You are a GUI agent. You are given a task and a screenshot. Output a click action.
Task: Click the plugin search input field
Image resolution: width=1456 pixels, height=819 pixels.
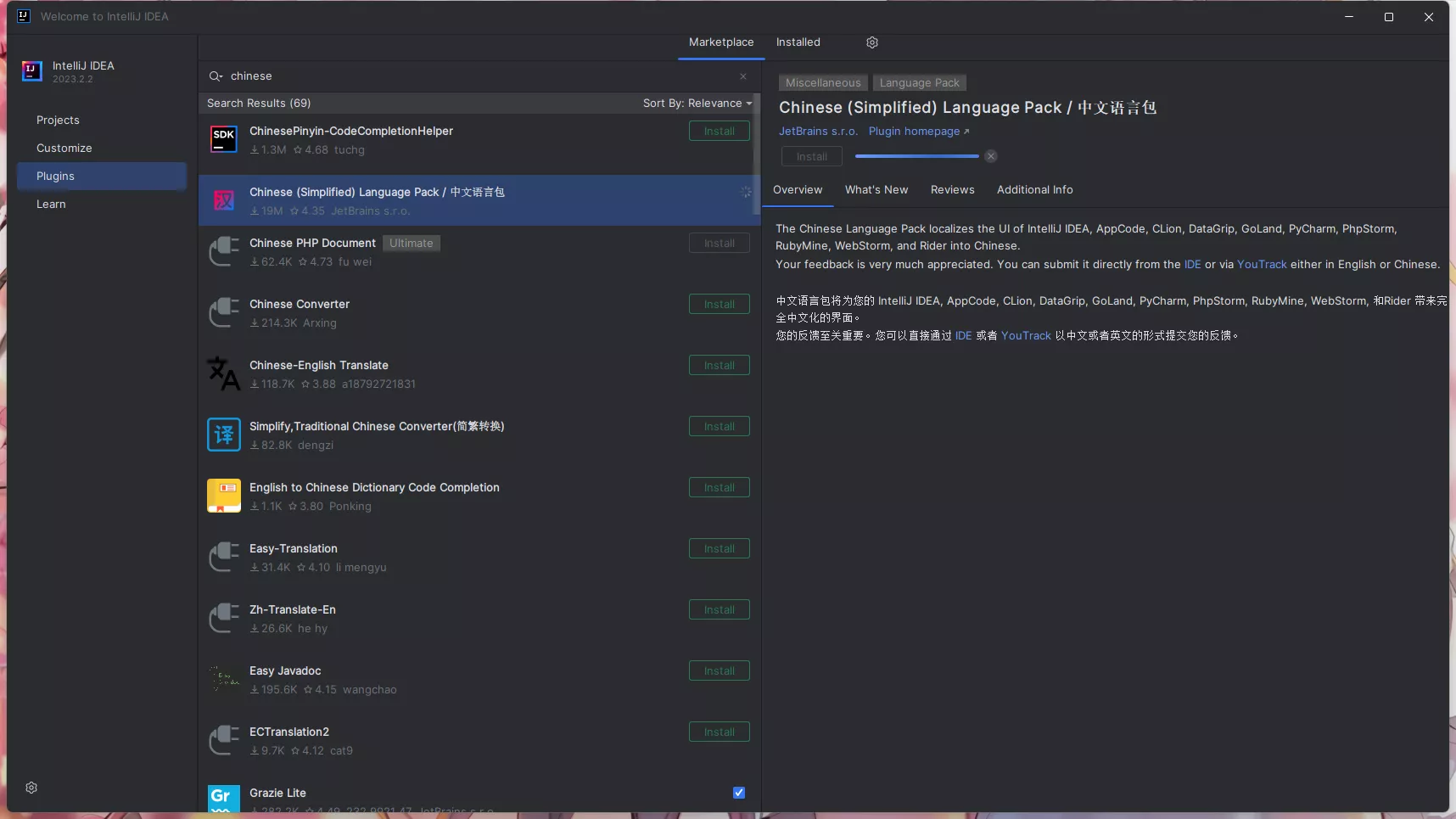475,76
